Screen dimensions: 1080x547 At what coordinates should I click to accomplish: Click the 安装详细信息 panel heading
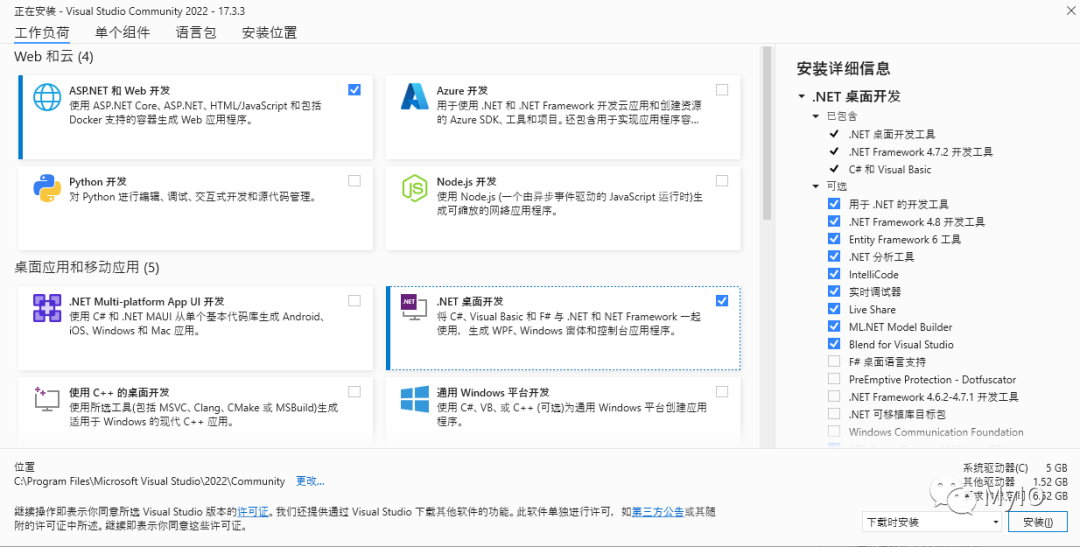point(844,68)
